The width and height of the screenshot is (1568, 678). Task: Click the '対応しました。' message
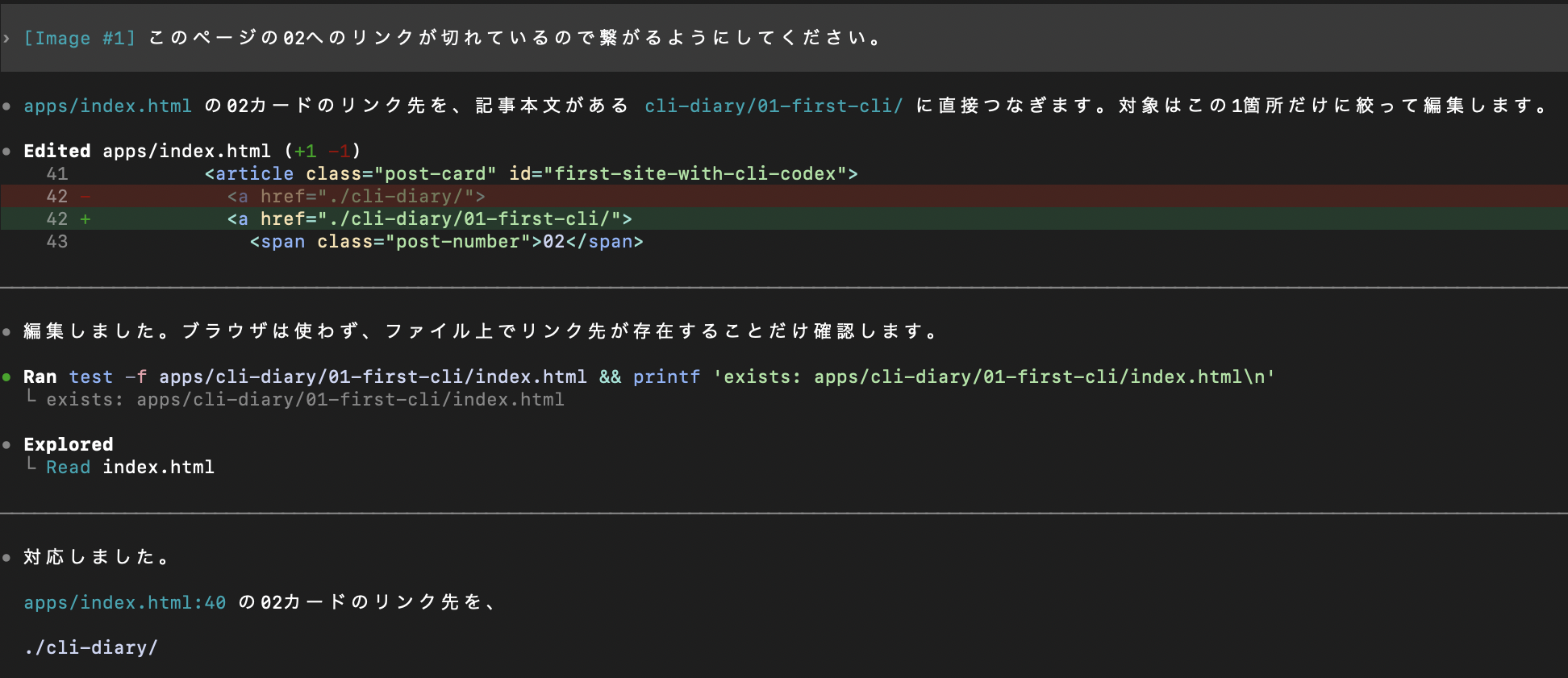[x=97, y=557]
